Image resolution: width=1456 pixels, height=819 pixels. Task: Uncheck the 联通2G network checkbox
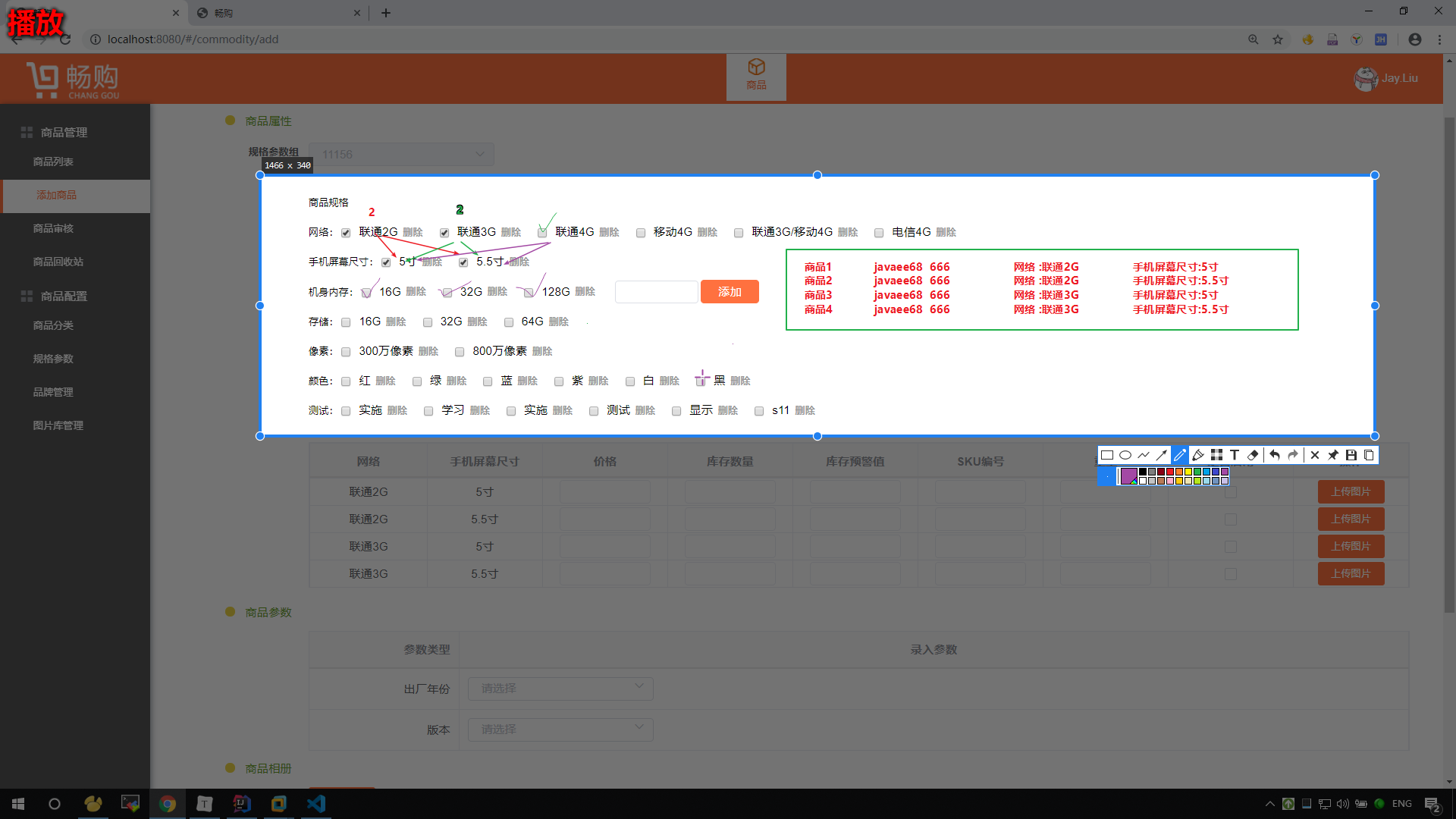point(346,233)
